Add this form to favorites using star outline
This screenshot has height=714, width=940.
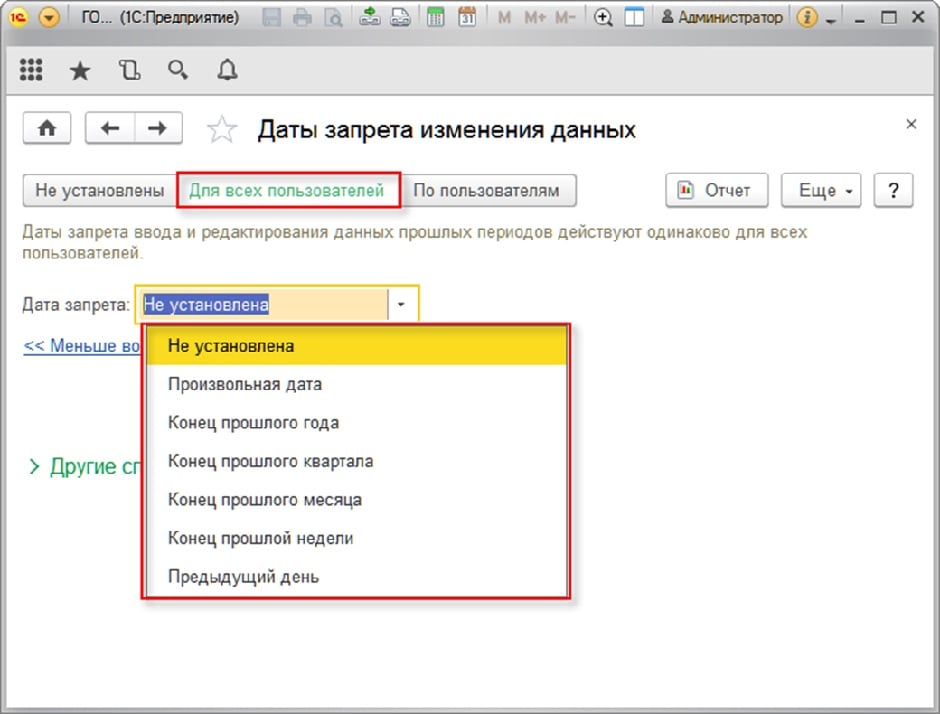[221, 129]
